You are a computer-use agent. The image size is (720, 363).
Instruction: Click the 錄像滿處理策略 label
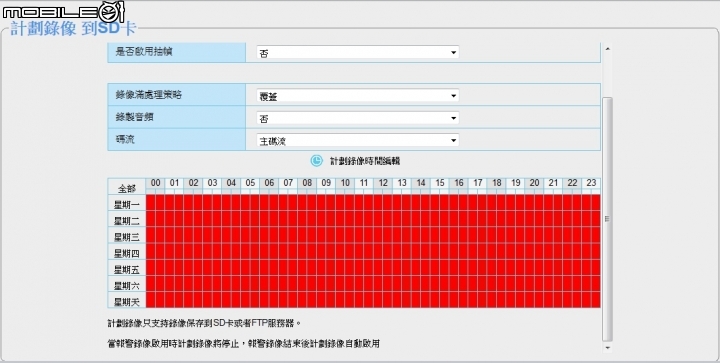click(x=149, y=95)
